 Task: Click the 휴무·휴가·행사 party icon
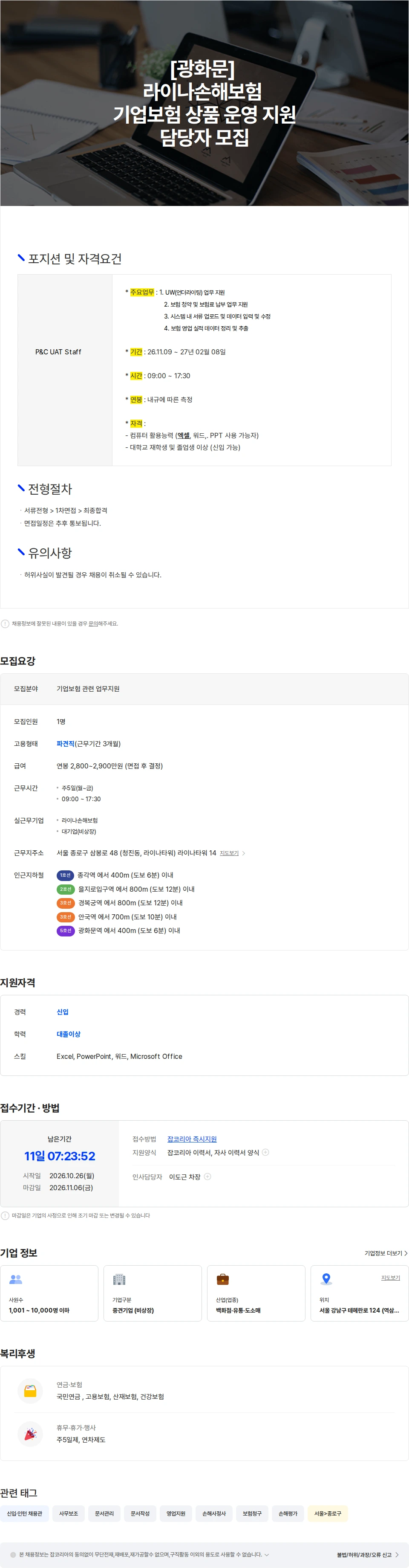pyautogui.click(x=30, y=1434)
